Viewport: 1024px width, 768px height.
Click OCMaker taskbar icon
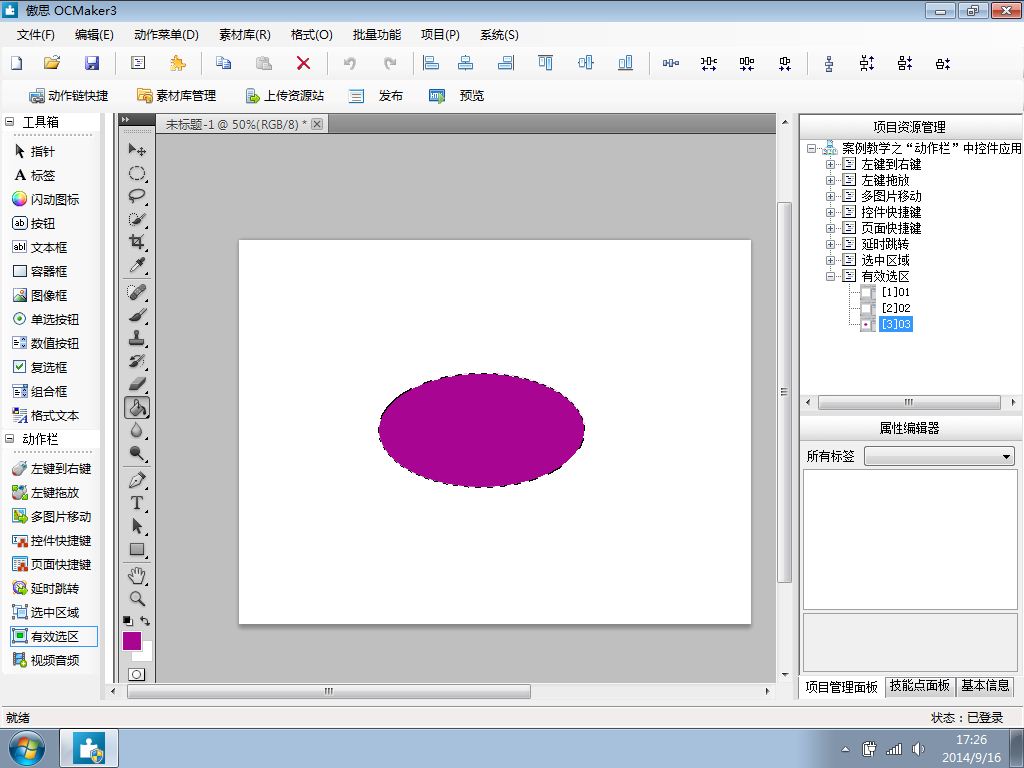coord(89,748)
